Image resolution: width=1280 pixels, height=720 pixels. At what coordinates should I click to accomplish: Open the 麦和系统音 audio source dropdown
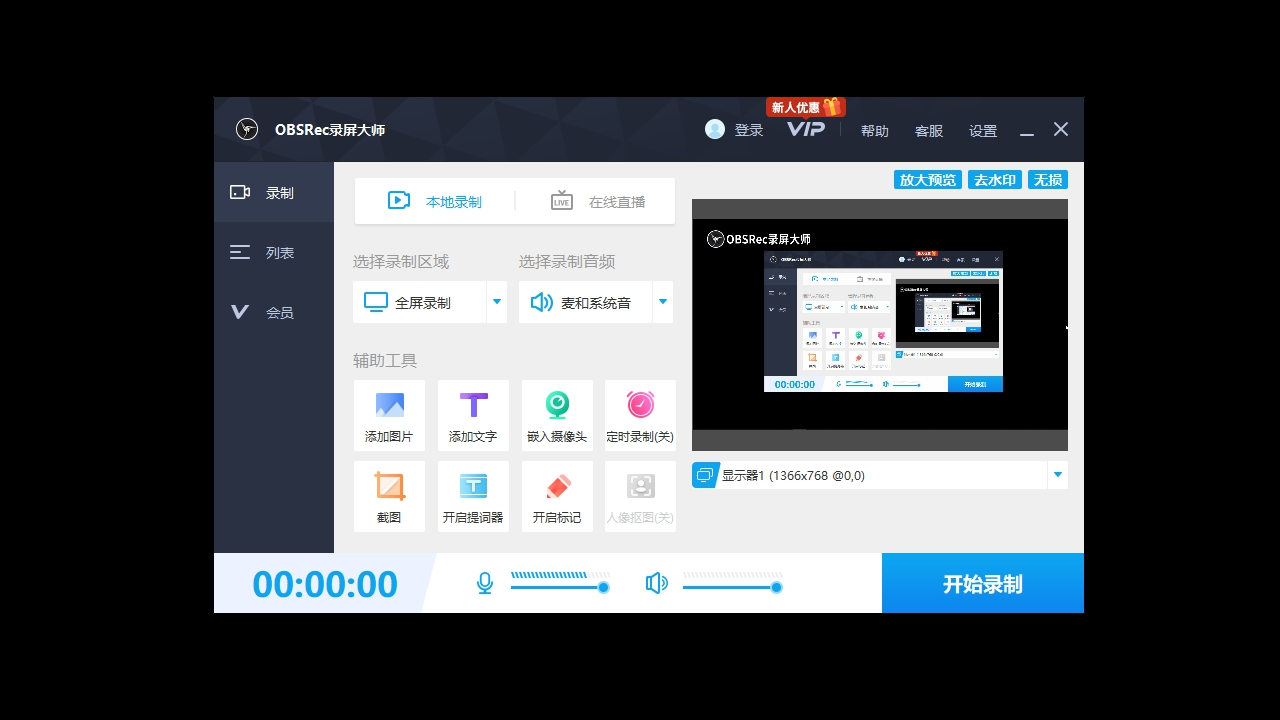[x=662, y=301]
